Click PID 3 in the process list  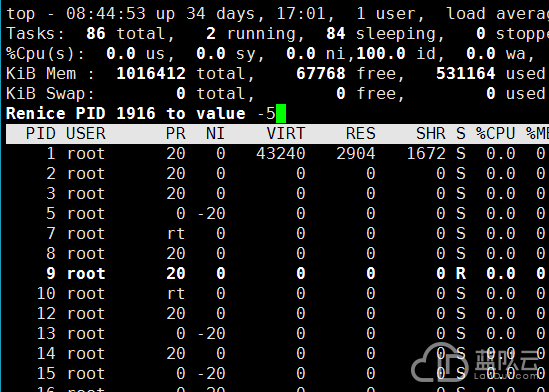(51, 193)
